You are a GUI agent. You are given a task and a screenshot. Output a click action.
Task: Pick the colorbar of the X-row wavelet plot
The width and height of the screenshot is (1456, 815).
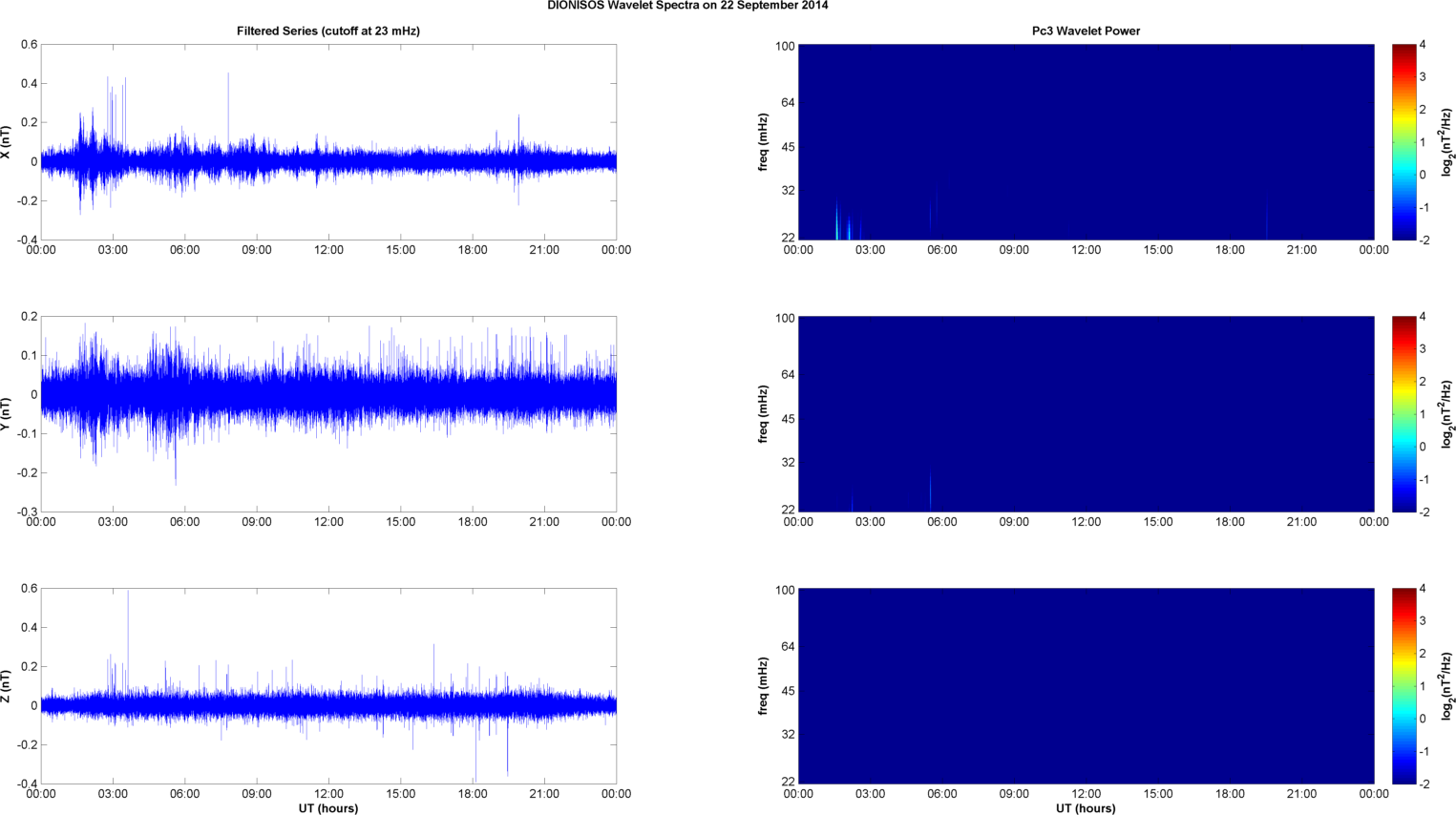(1403, 142)
